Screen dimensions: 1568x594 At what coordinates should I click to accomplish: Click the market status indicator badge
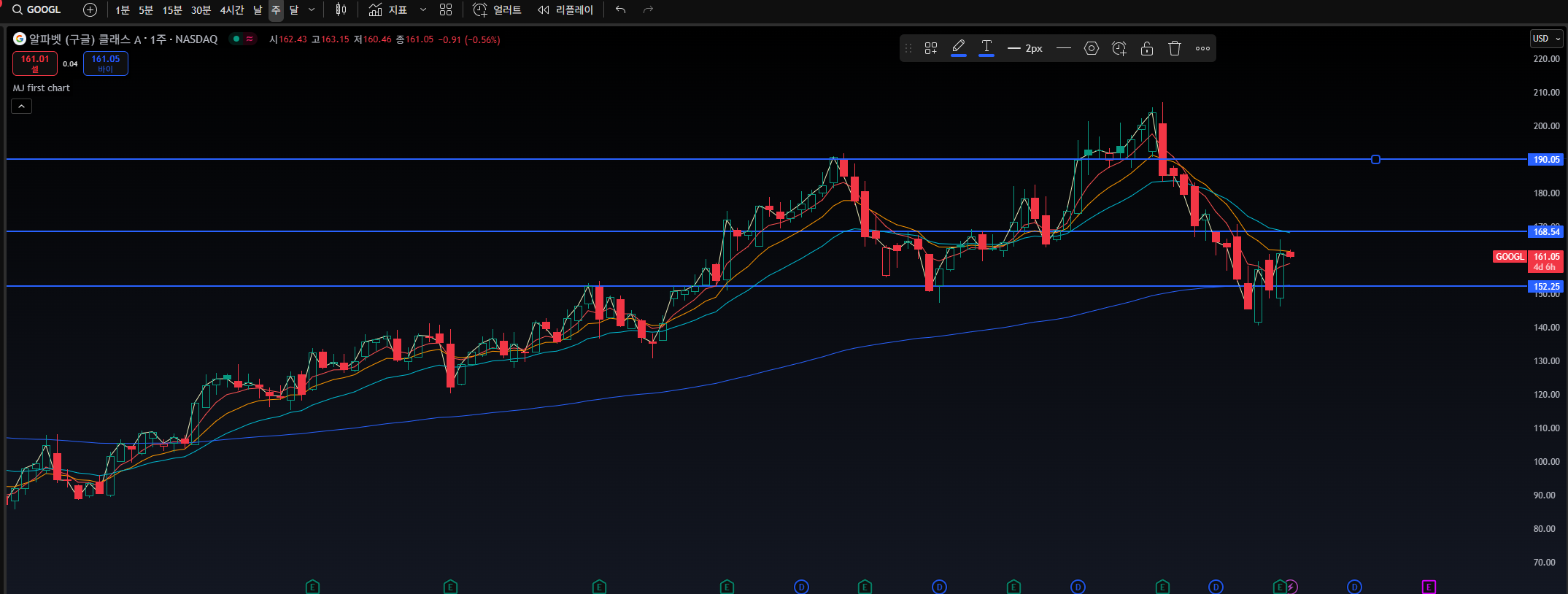243,39
